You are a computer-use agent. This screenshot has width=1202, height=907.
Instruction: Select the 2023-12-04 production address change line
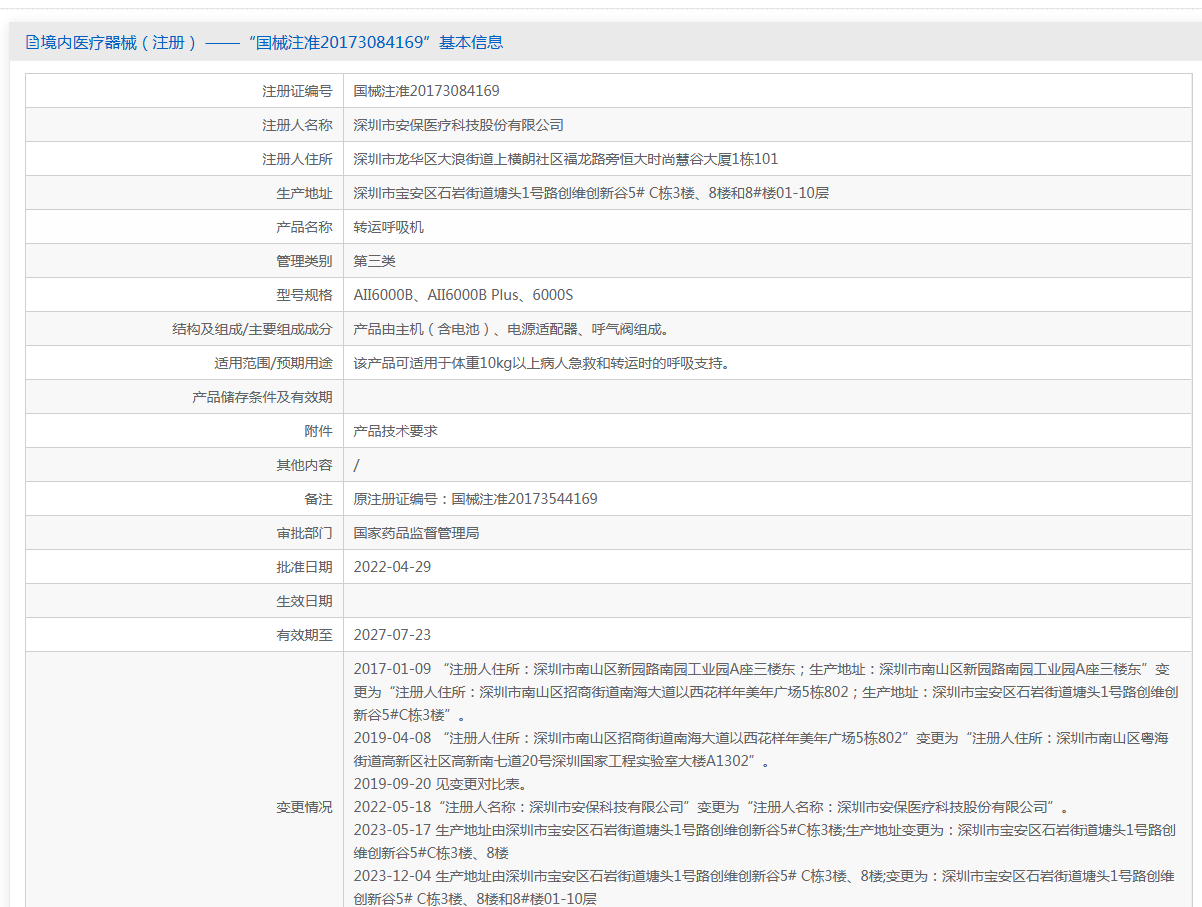[x=764, y=887]
